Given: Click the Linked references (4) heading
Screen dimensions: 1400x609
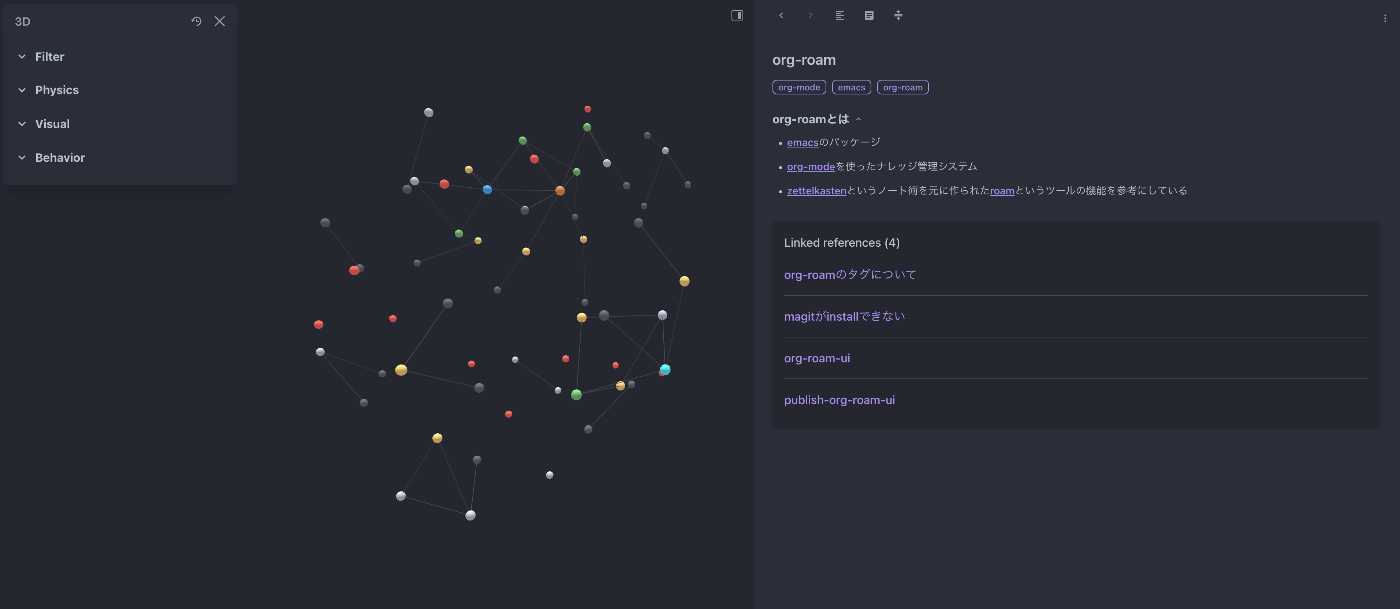Looking at the screenshot, I should (x=842, y=243).
